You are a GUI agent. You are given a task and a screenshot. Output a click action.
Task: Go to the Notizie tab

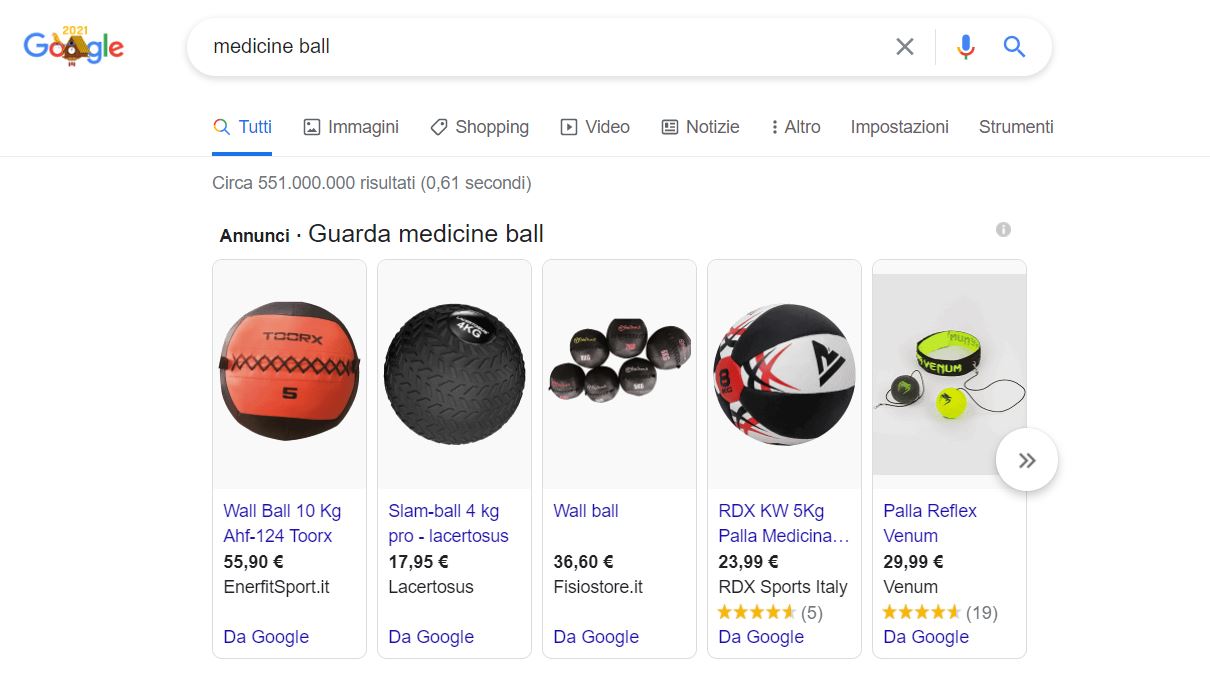[701, 127]
